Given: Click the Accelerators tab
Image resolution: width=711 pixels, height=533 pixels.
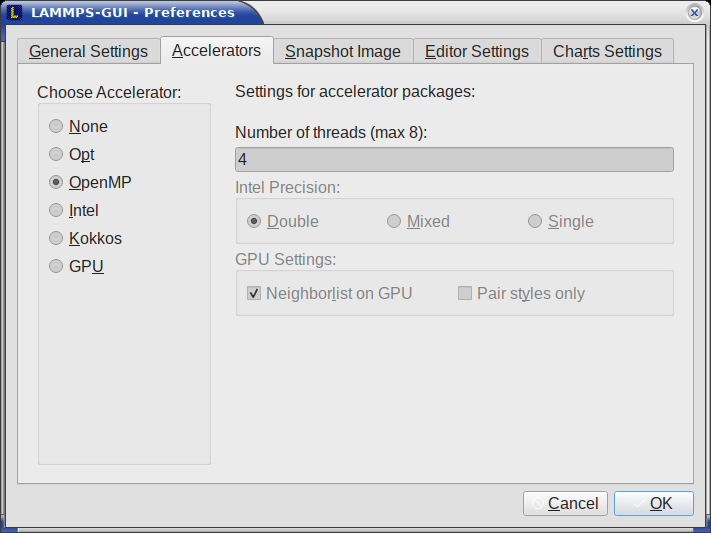Looking at the screenshot, I should 216,50.
